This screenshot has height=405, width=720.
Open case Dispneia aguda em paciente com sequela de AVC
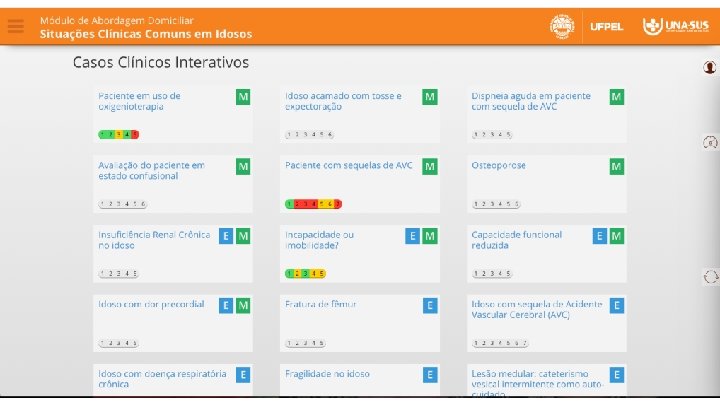pos(531,101)
